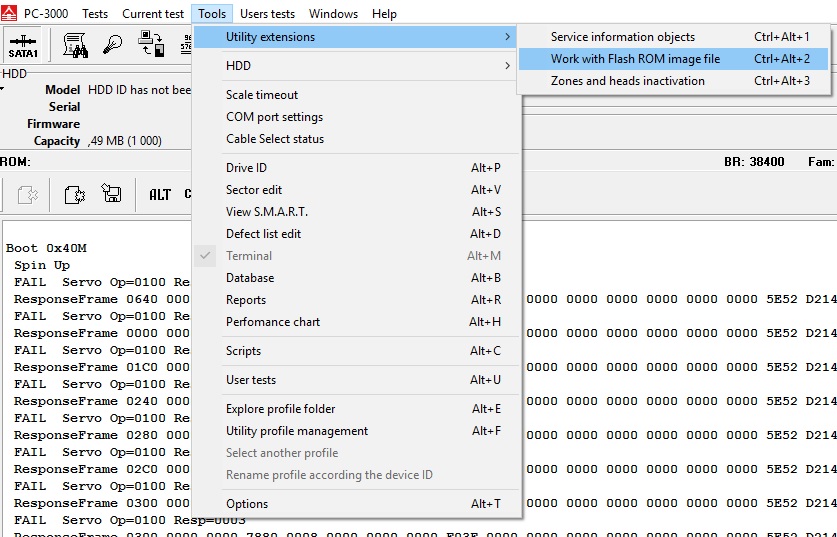Open the Windows menu
The height and width of the screenshot is (537, 837).
coord(333,14)
